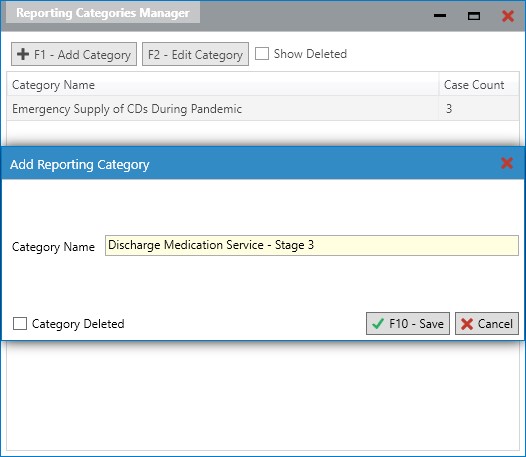Select the Emergency Supply of CDs row
The width and height of the screenshot is (526, 457).
click(263, 108)
